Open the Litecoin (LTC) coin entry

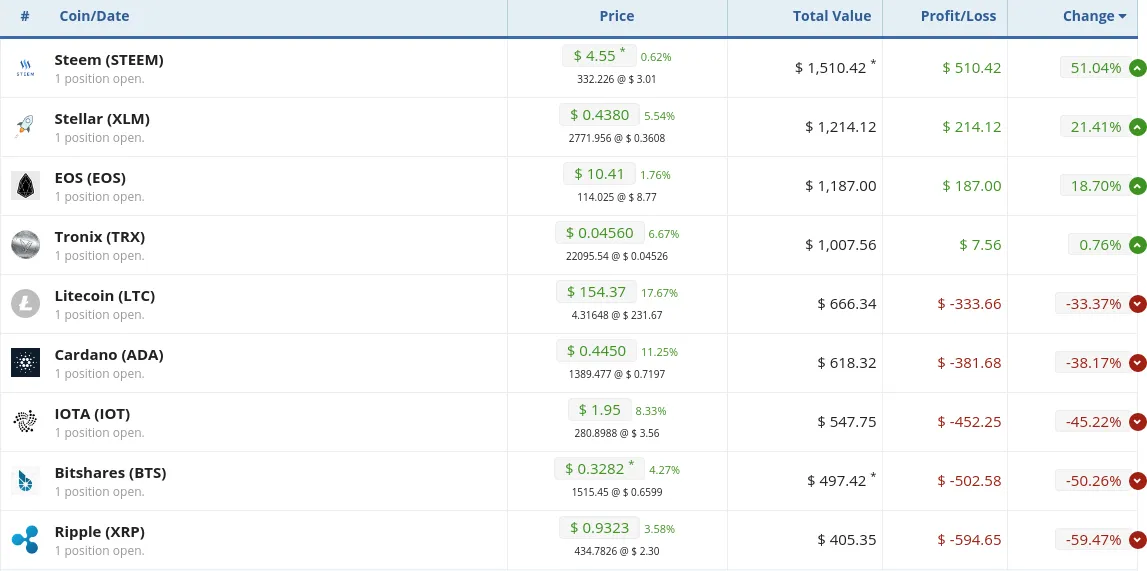(105, 296)
